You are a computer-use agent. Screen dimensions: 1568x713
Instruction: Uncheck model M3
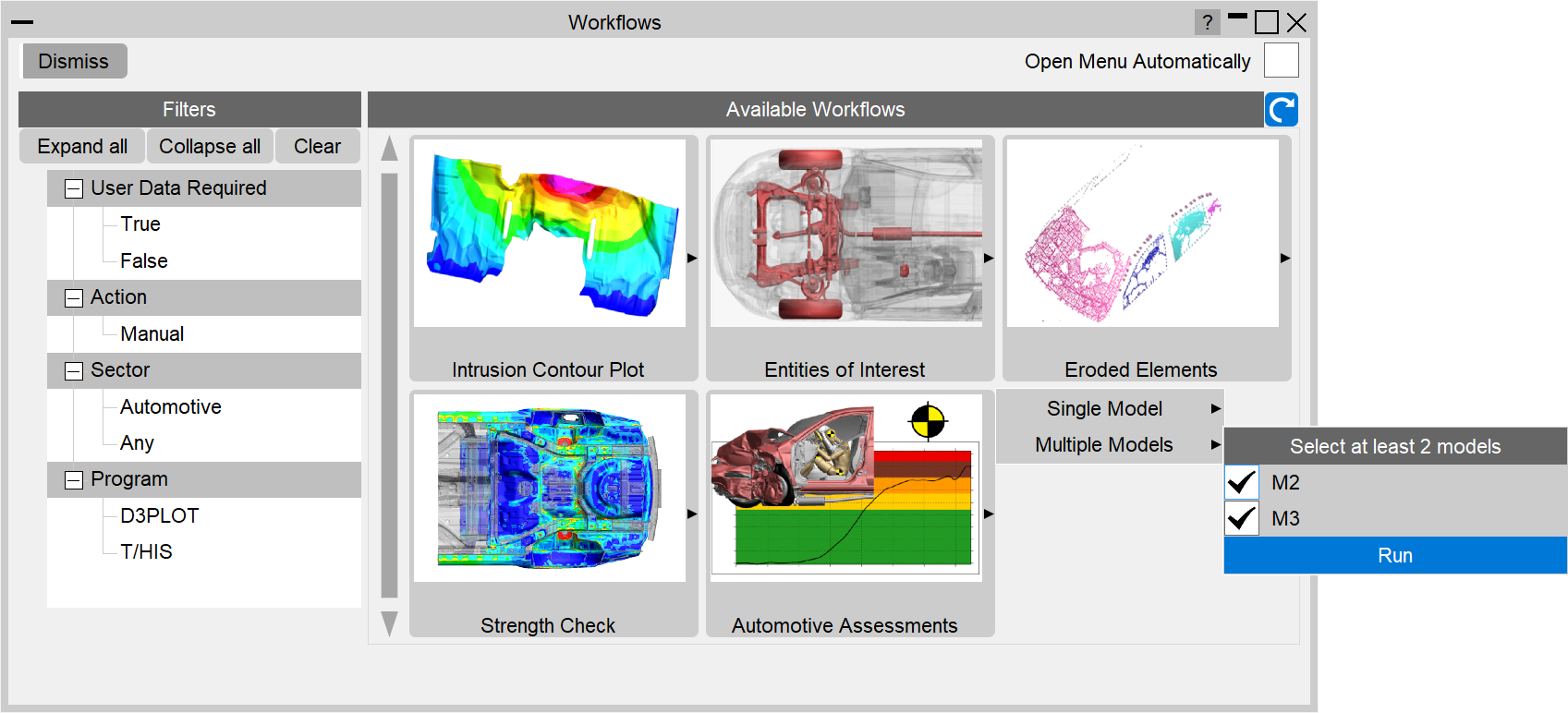coord(1242,518)
